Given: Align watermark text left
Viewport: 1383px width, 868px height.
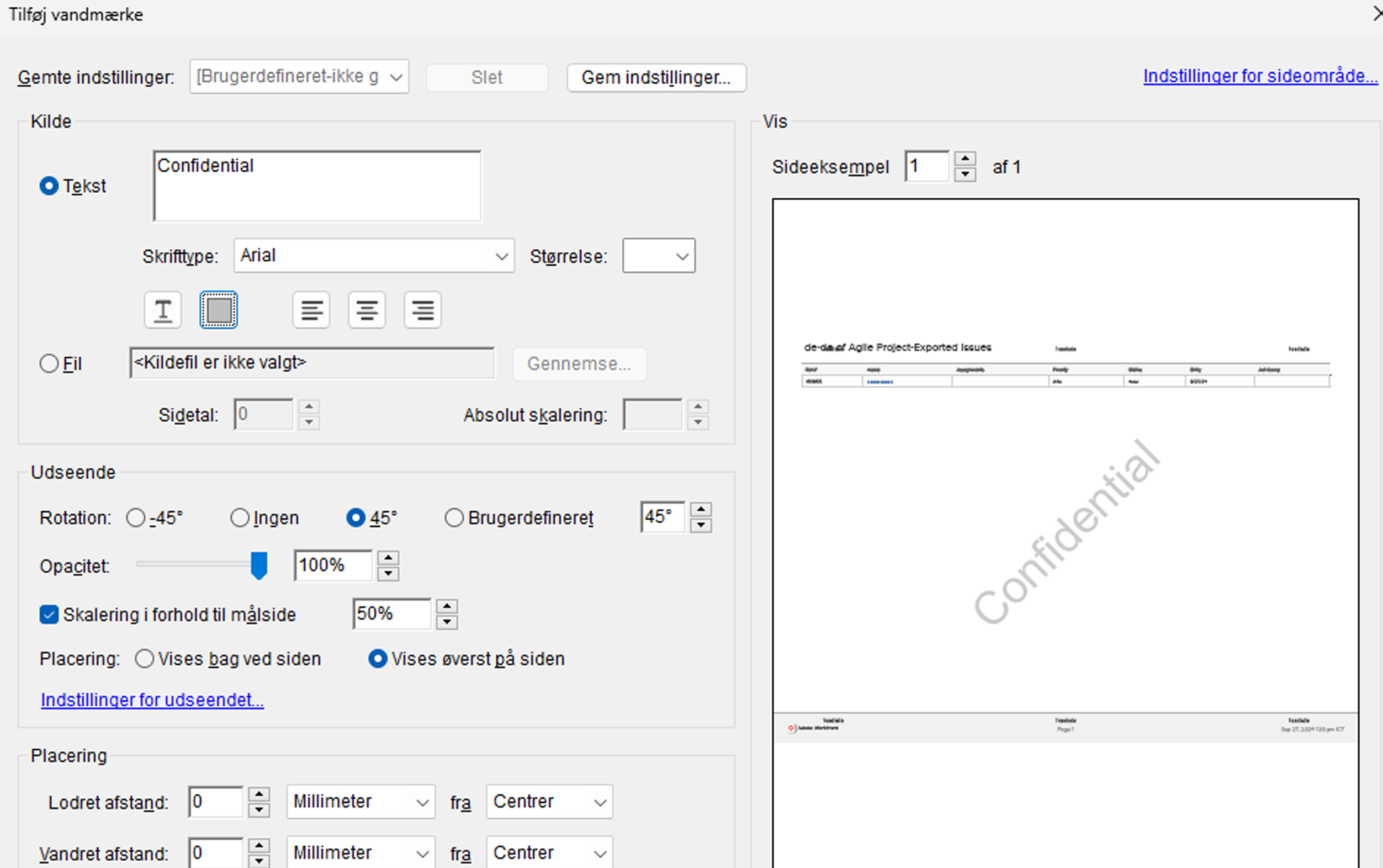Looking at the screenshot, I should pyautogui.click(x=311, y=310).
